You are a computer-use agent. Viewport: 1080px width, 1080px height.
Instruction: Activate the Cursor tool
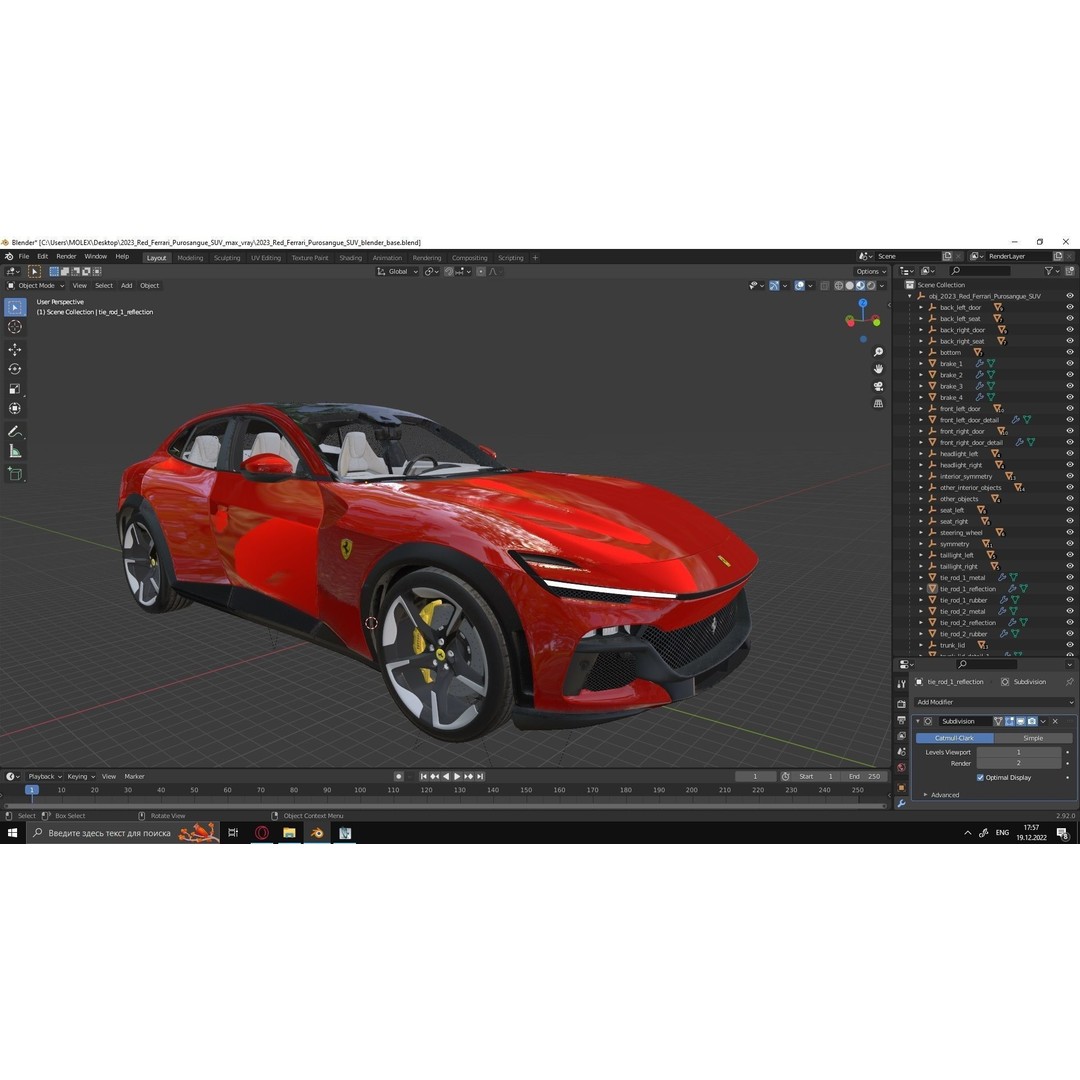point(14,327)
